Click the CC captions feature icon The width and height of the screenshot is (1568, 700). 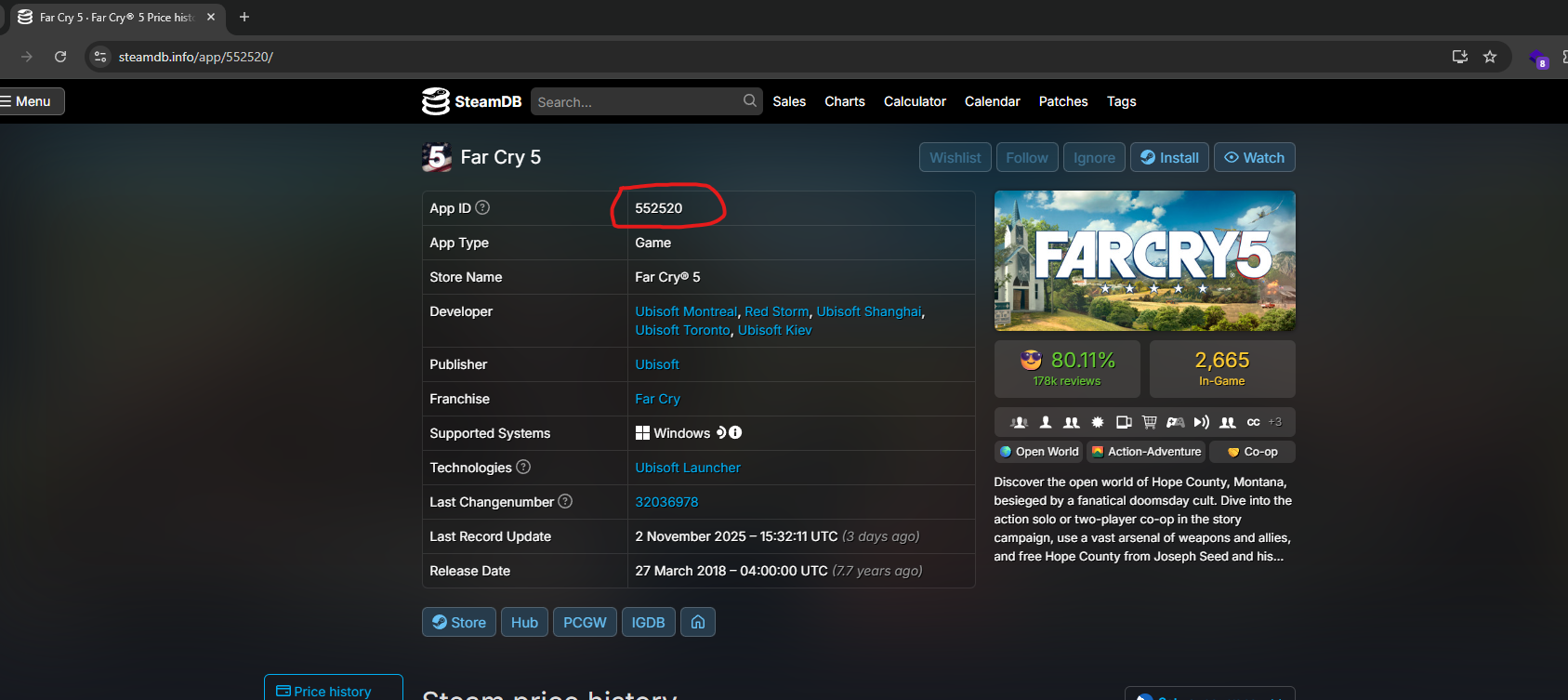(x=1254, y=422)
